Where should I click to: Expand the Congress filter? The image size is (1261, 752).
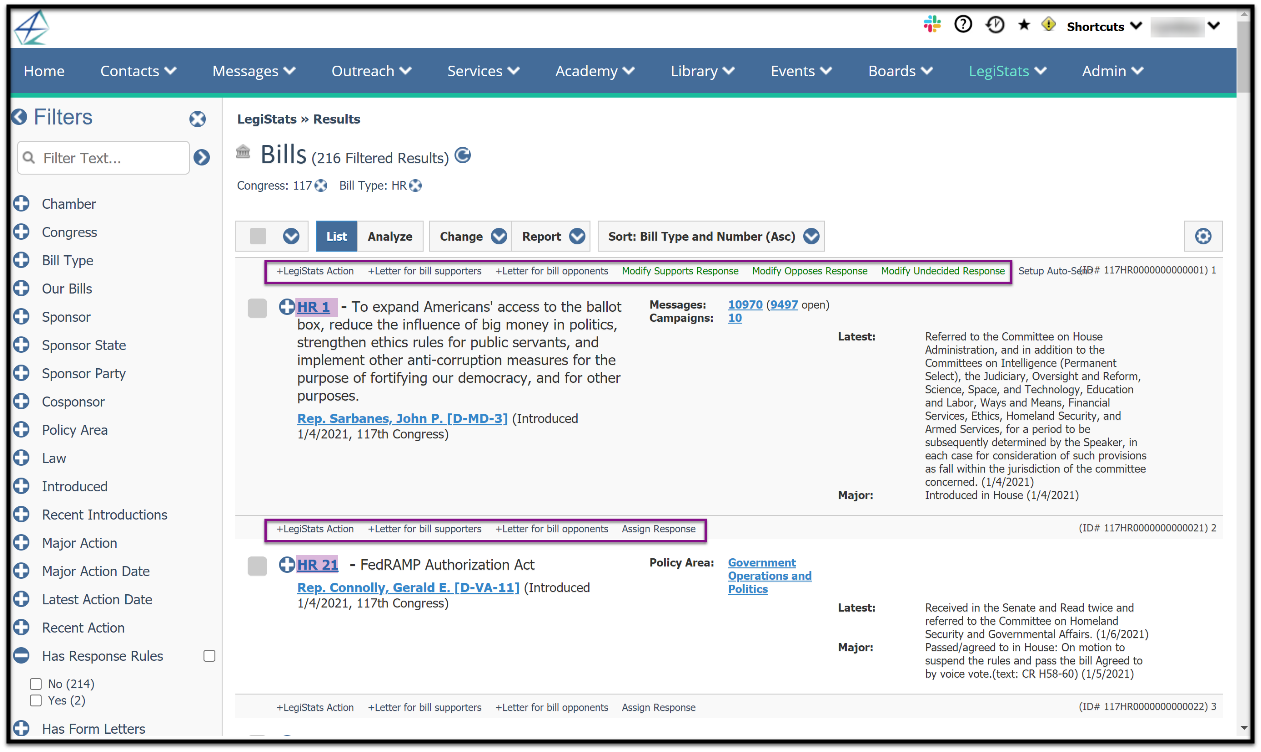[21, 232]
